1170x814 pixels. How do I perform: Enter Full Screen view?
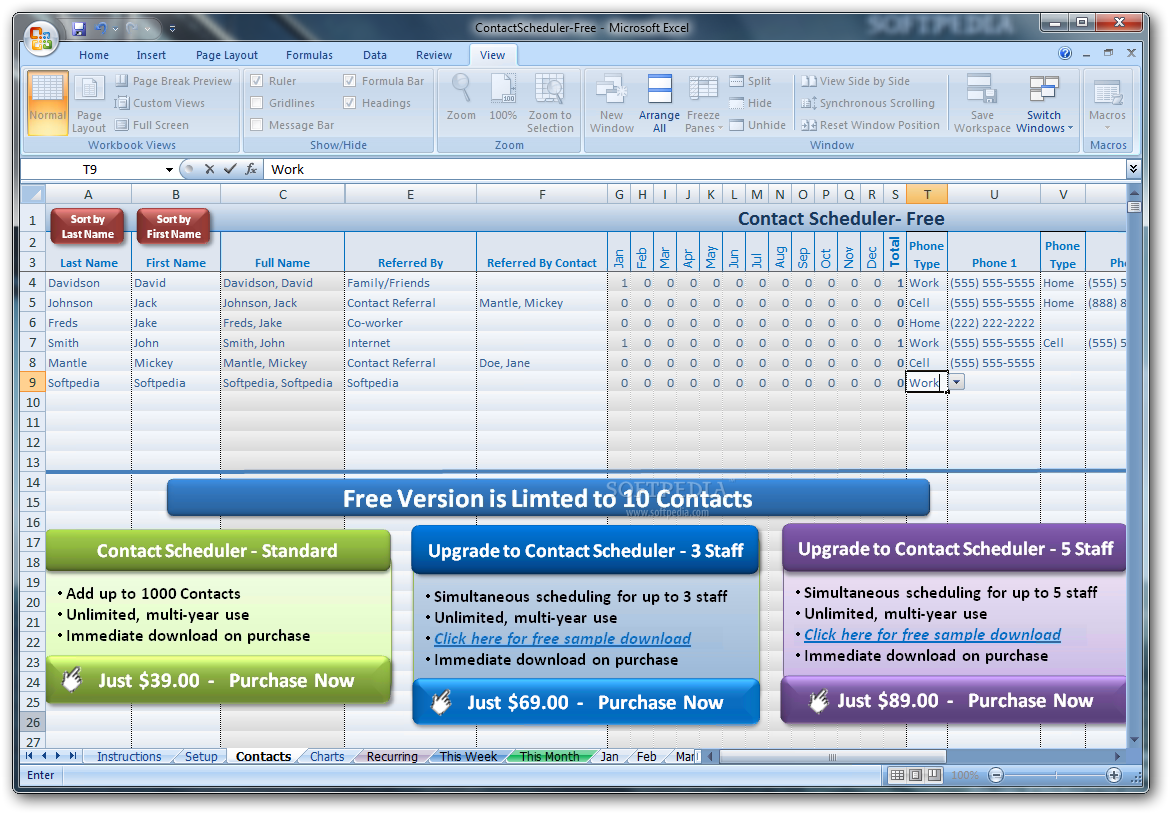[152, 125]
